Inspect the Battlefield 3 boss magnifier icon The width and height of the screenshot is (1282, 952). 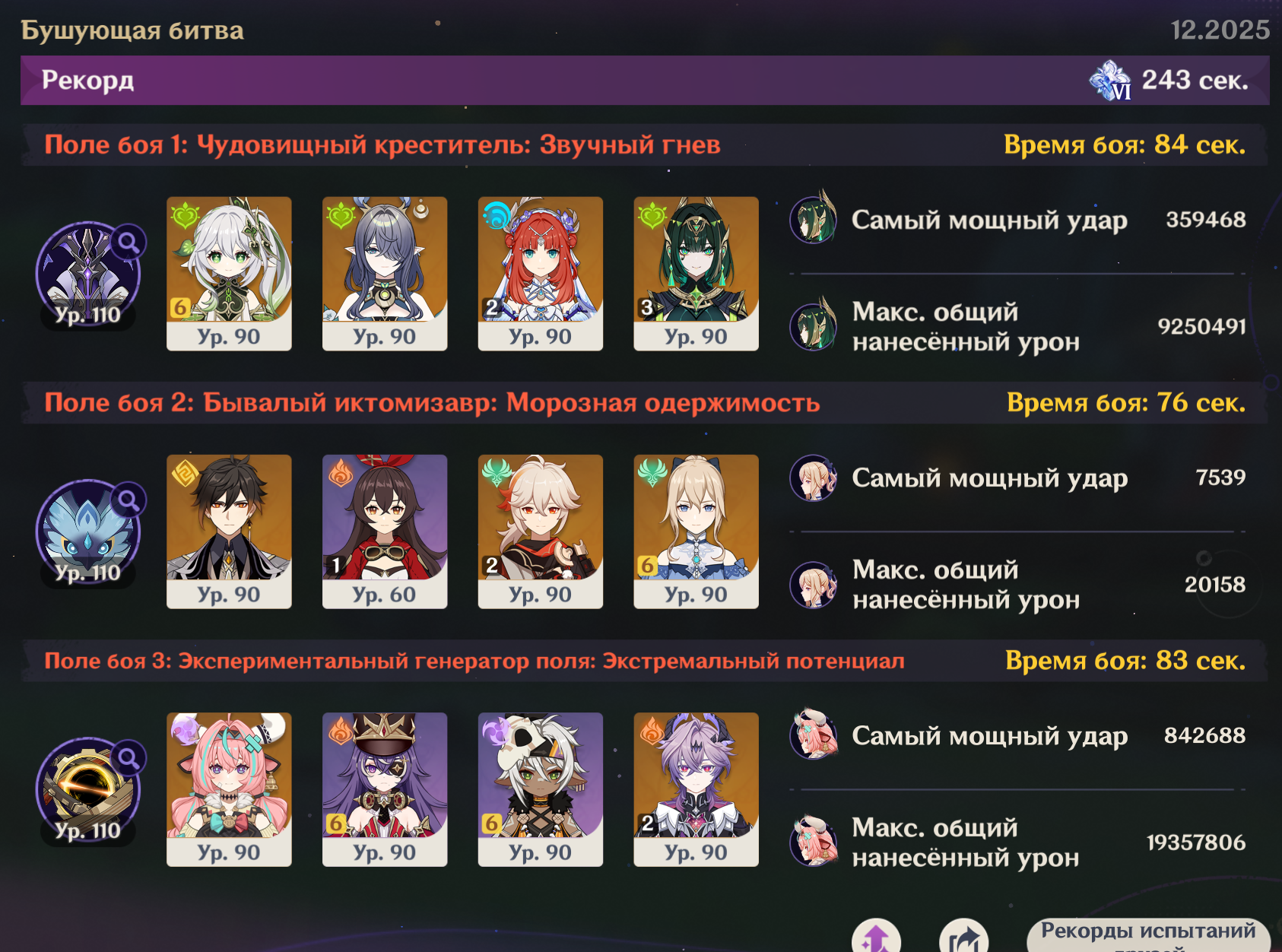click(x=129, y=758)
